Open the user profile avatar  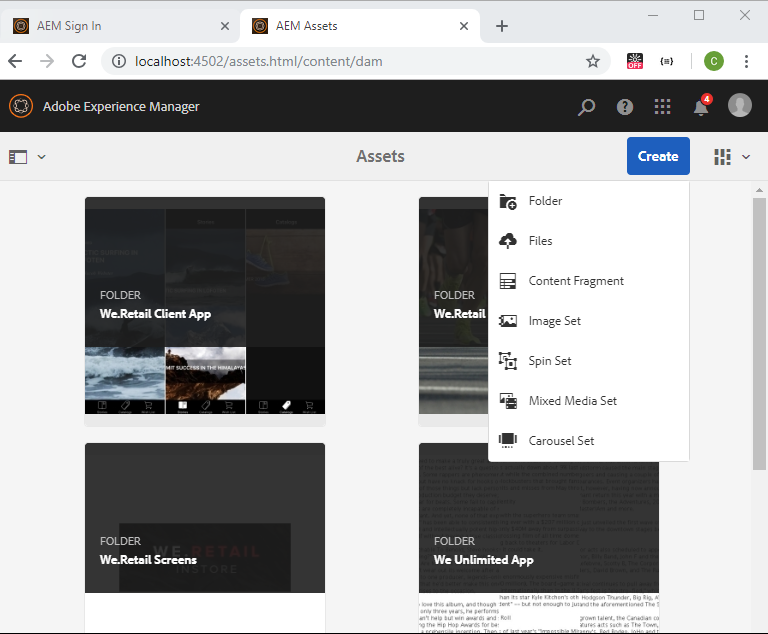pos(740,105)
